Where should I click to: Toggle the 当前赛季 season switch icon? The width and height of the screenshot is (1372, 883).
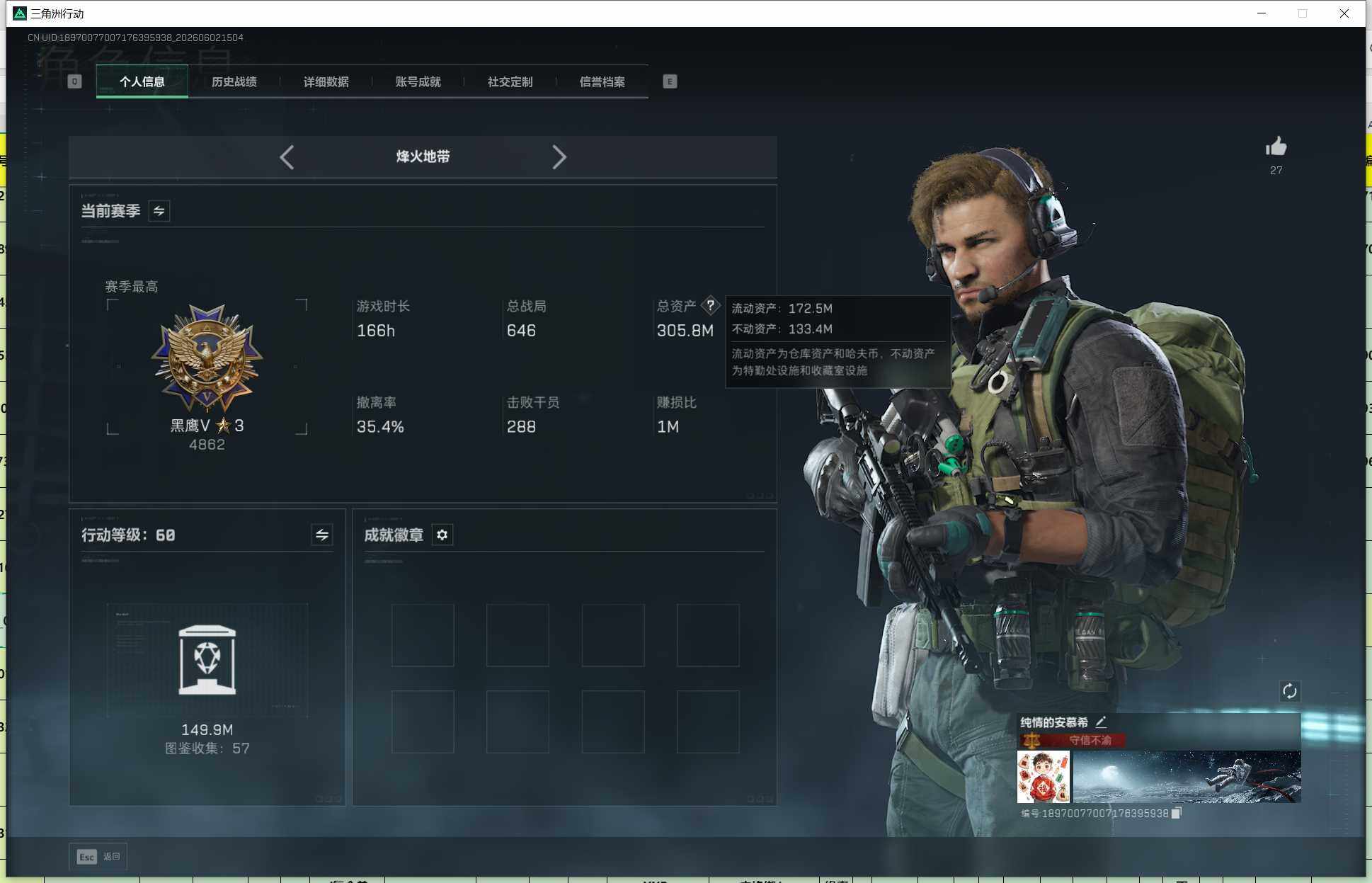pyautogui.click(x=159, y=211)
